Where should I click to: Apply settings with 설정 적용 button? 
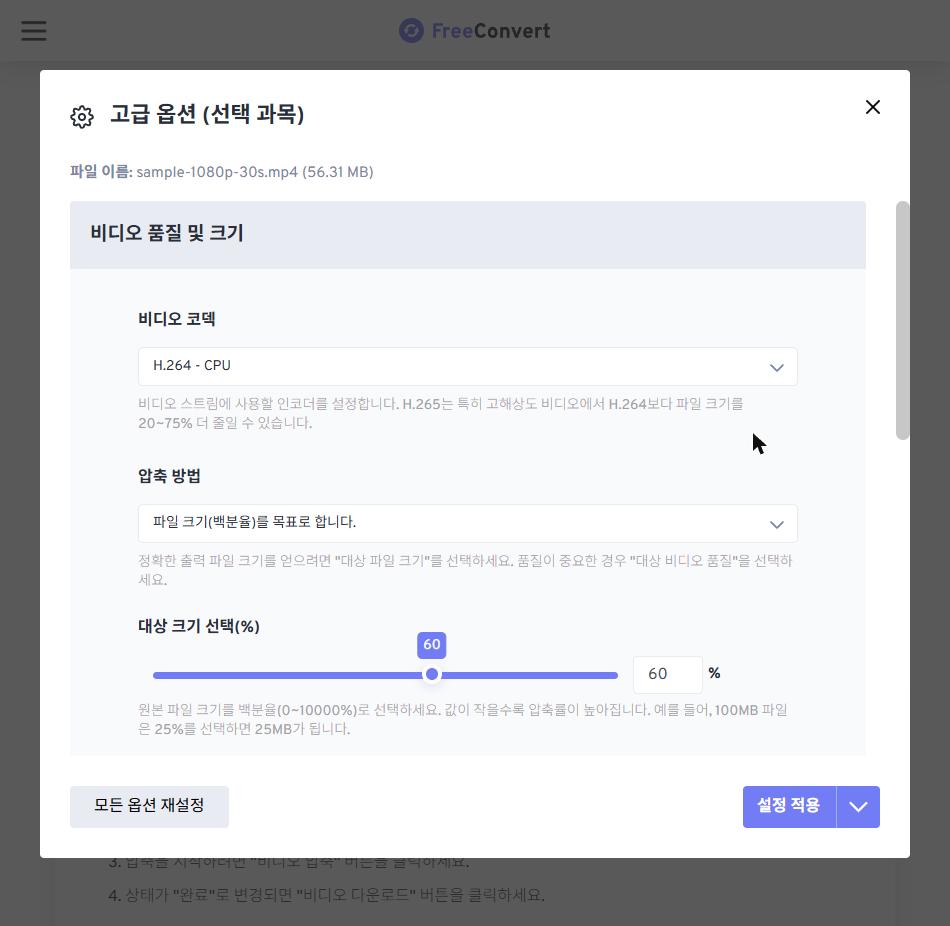point(789,807)
